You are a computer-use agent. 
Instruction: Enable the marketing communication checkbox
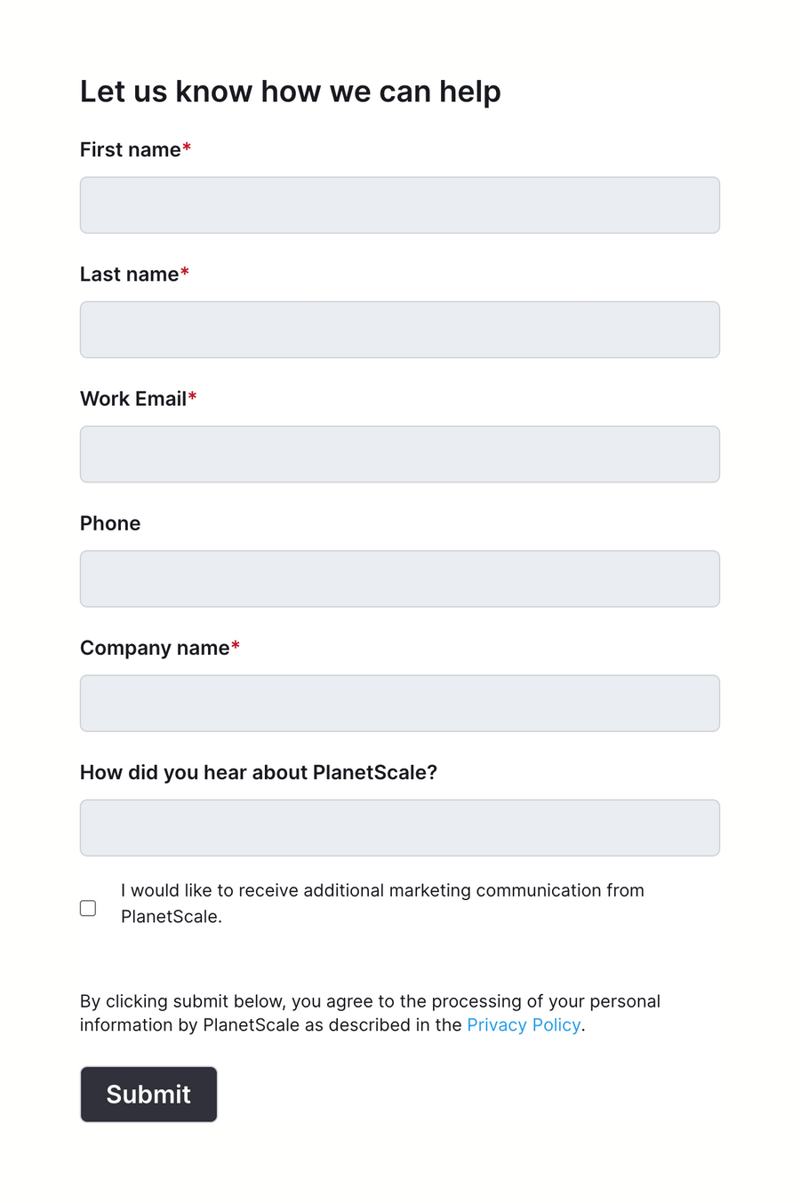click(x=88, y=908)
